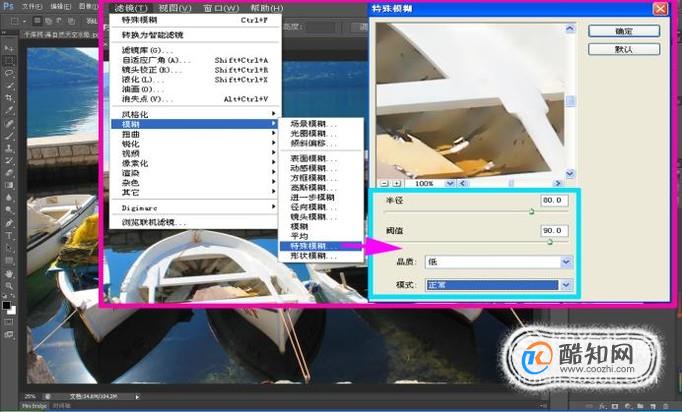682x412 pixels.
Task: Choose 浏览联机滤镜... from the filter menu
Action: pyautogui.click(x=195, y=222)
